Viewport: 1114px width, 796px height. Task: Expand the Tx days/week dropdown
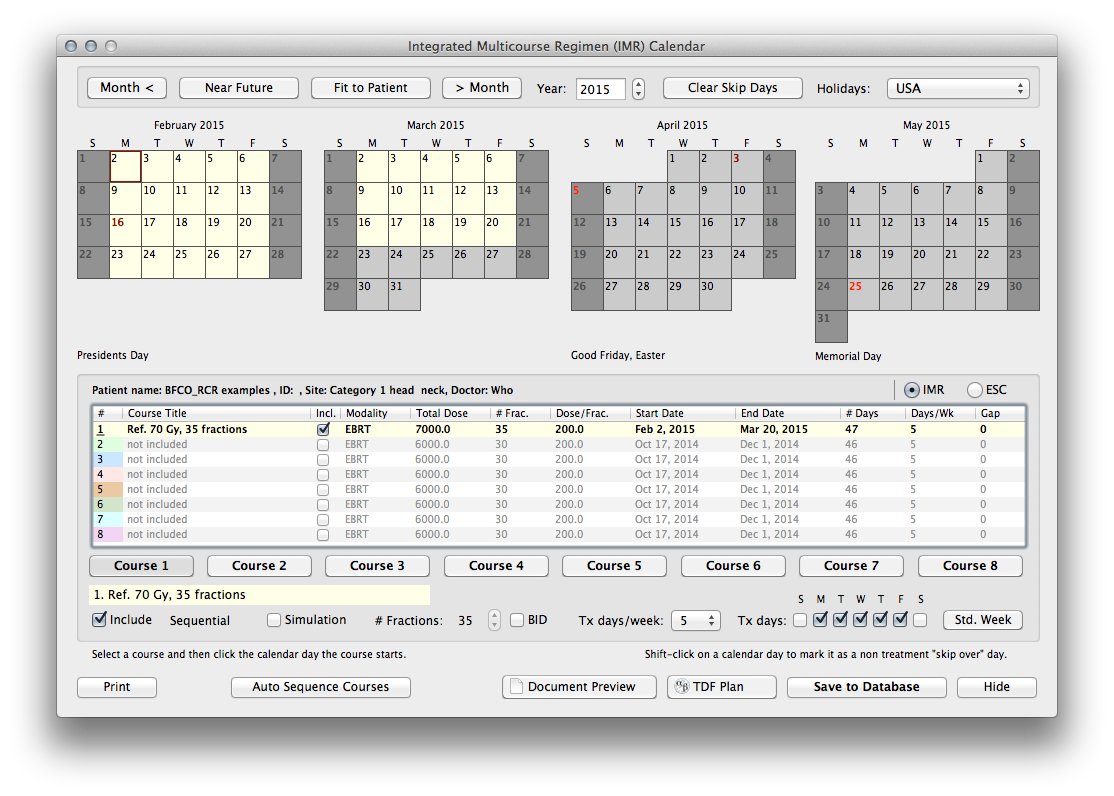coord(695,620)
